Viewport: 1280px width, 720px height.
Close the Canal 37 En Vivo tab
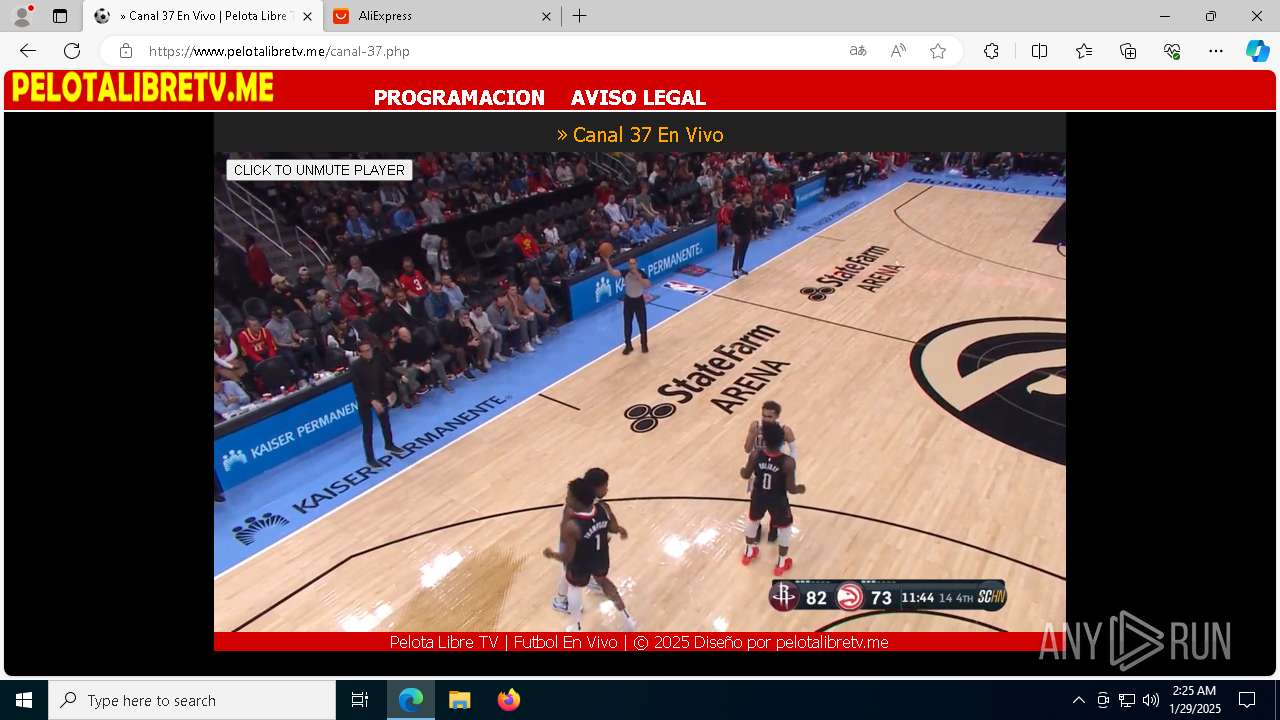click(307, 16)
